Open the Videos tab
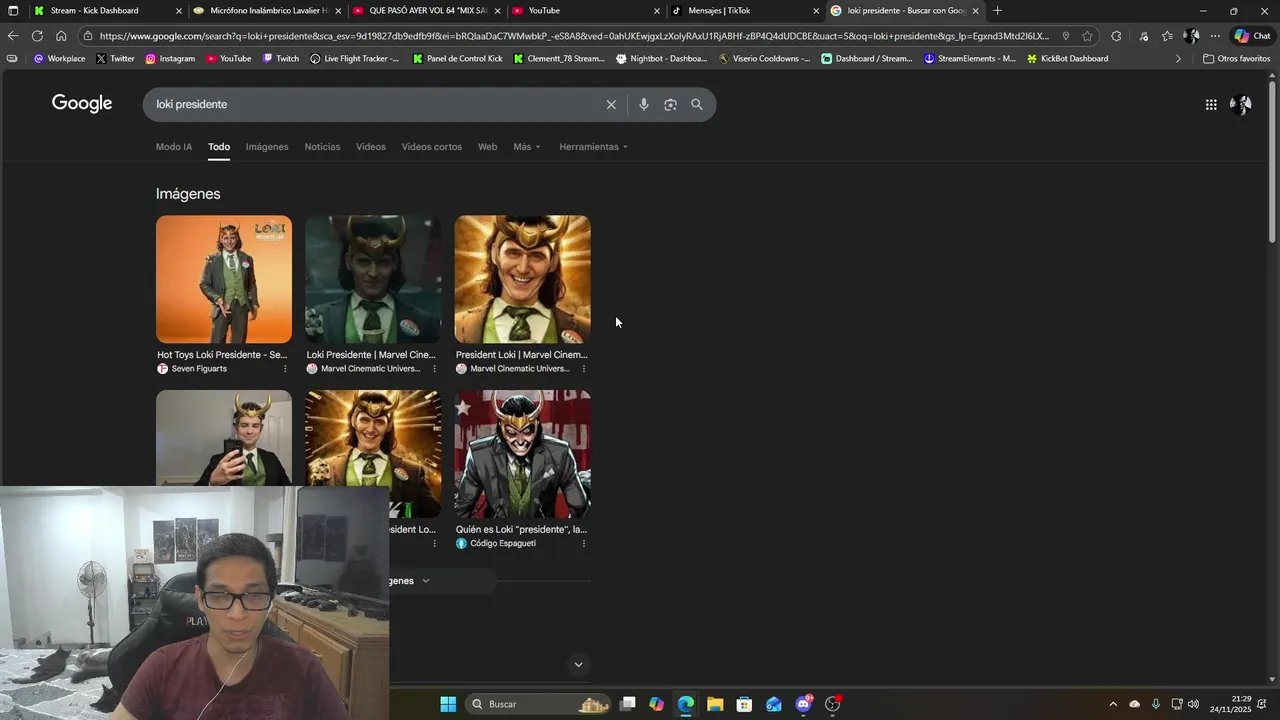Viewport: 1280px width, 720px height. click(x=371, y=147)
